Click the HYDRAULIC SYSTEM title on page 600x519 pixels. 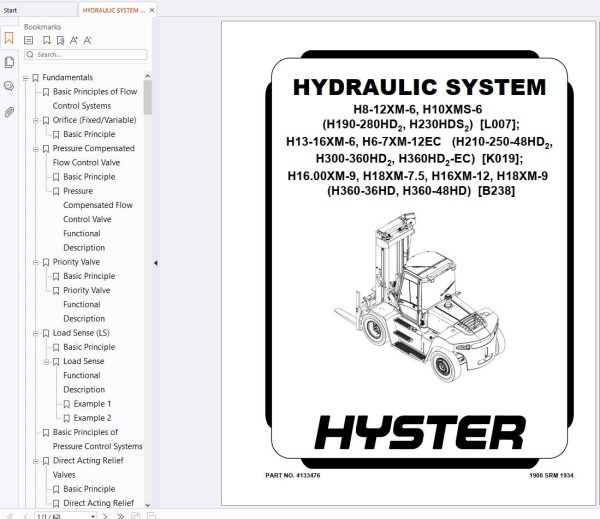coord(419,87)
